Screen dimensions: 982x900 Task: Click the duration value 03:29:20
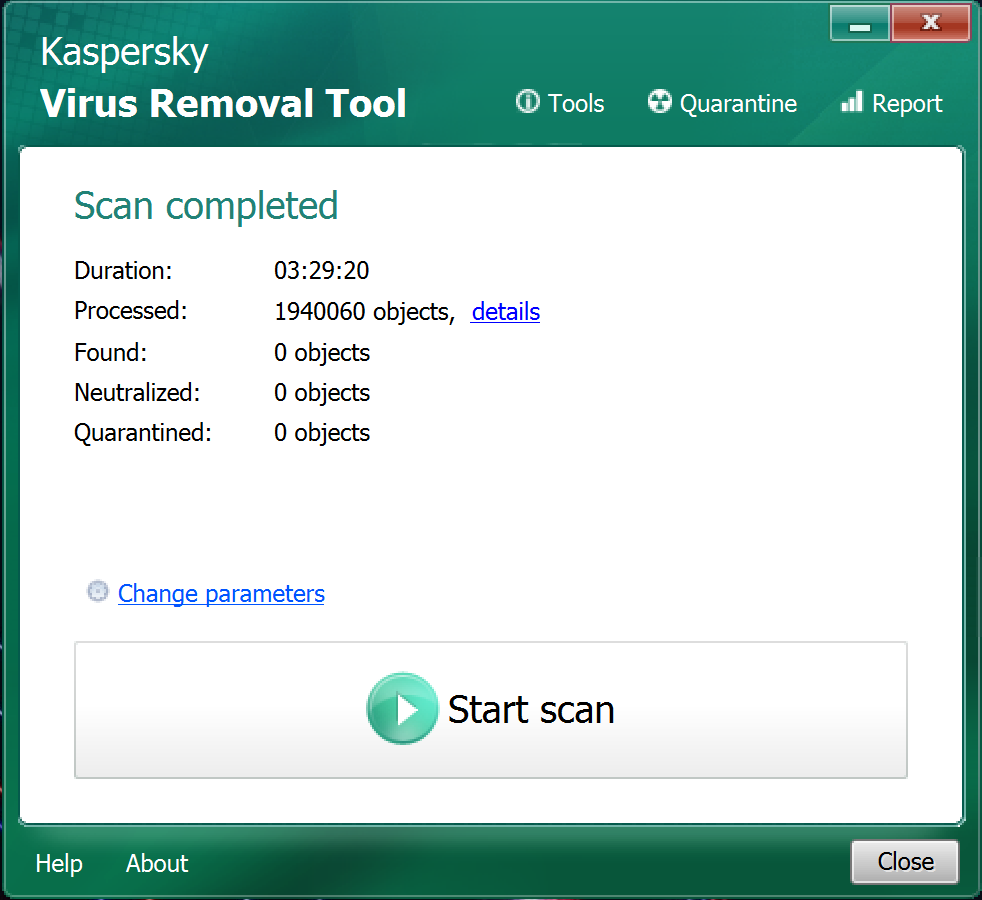(321, 271)
